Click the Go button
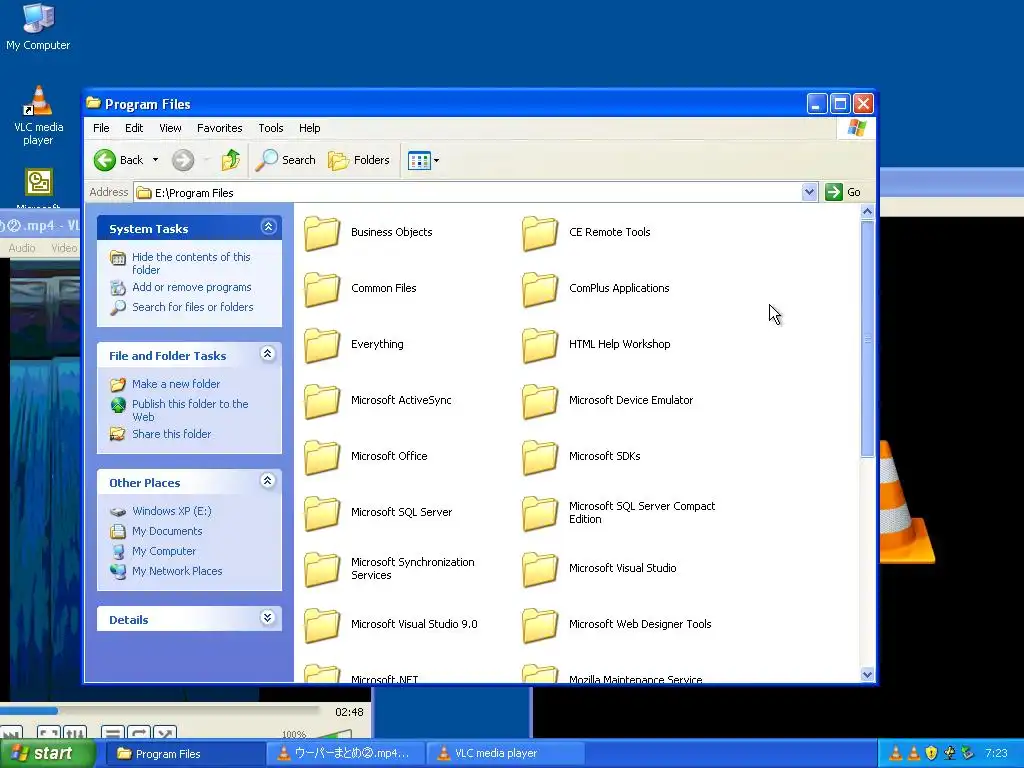Screen dimensions: 1024x768 tap(843, 192)
